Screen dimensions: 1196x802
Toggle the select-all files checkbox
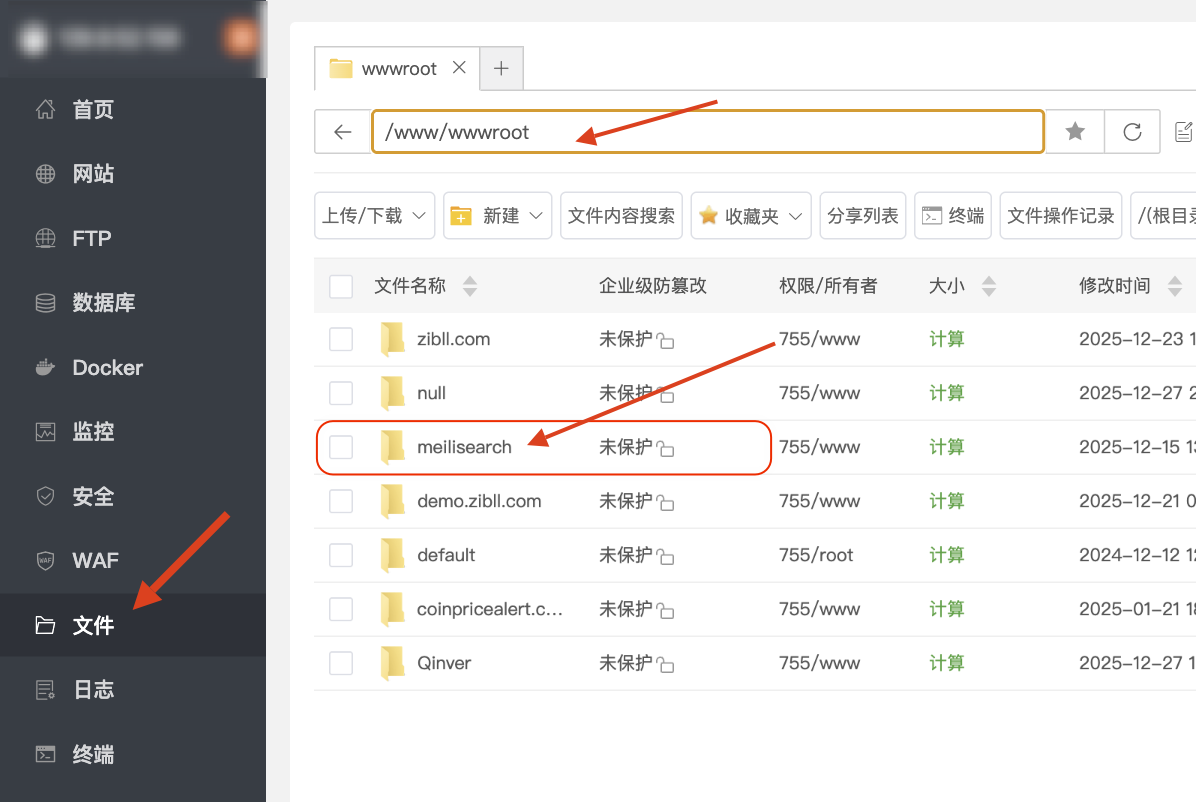(x=341, y=285)
